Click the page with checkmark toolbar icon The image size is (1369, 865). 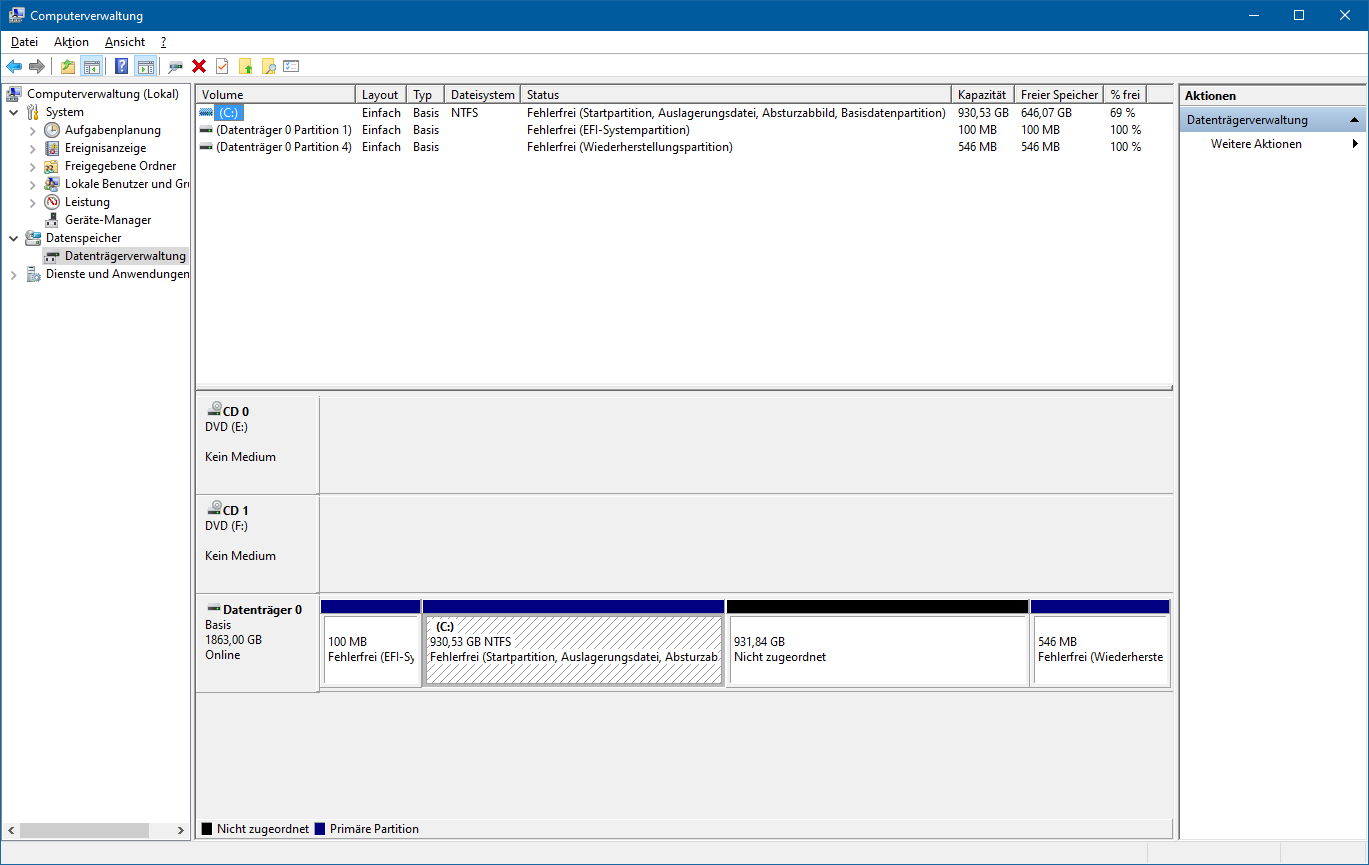click(x=222, y=66)
